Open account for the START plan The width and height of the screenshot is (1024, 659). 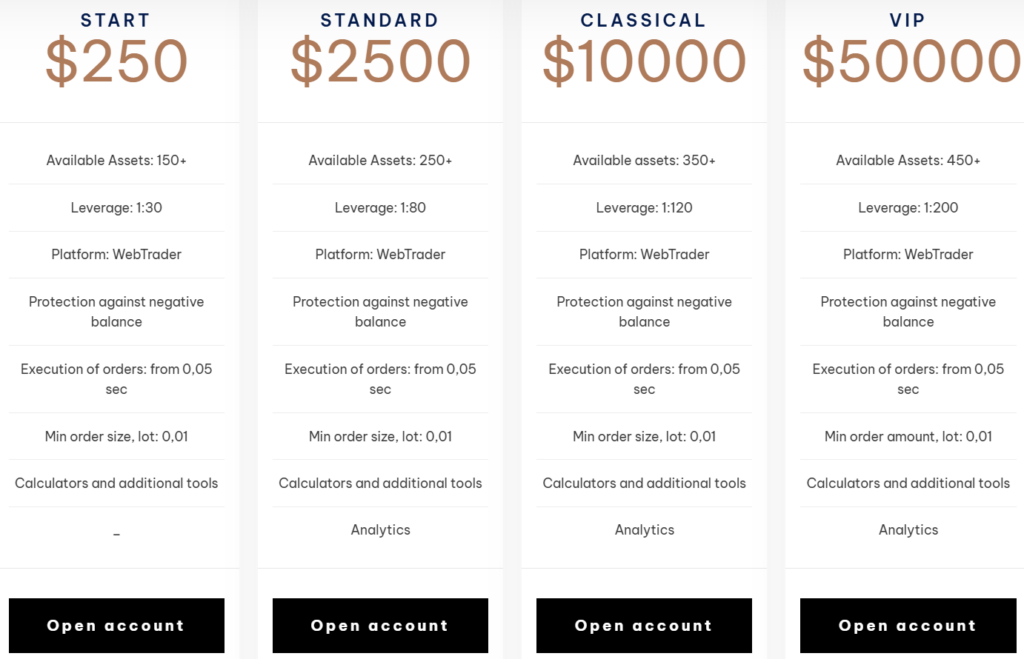pyautogui.click(x=116, y=626)
